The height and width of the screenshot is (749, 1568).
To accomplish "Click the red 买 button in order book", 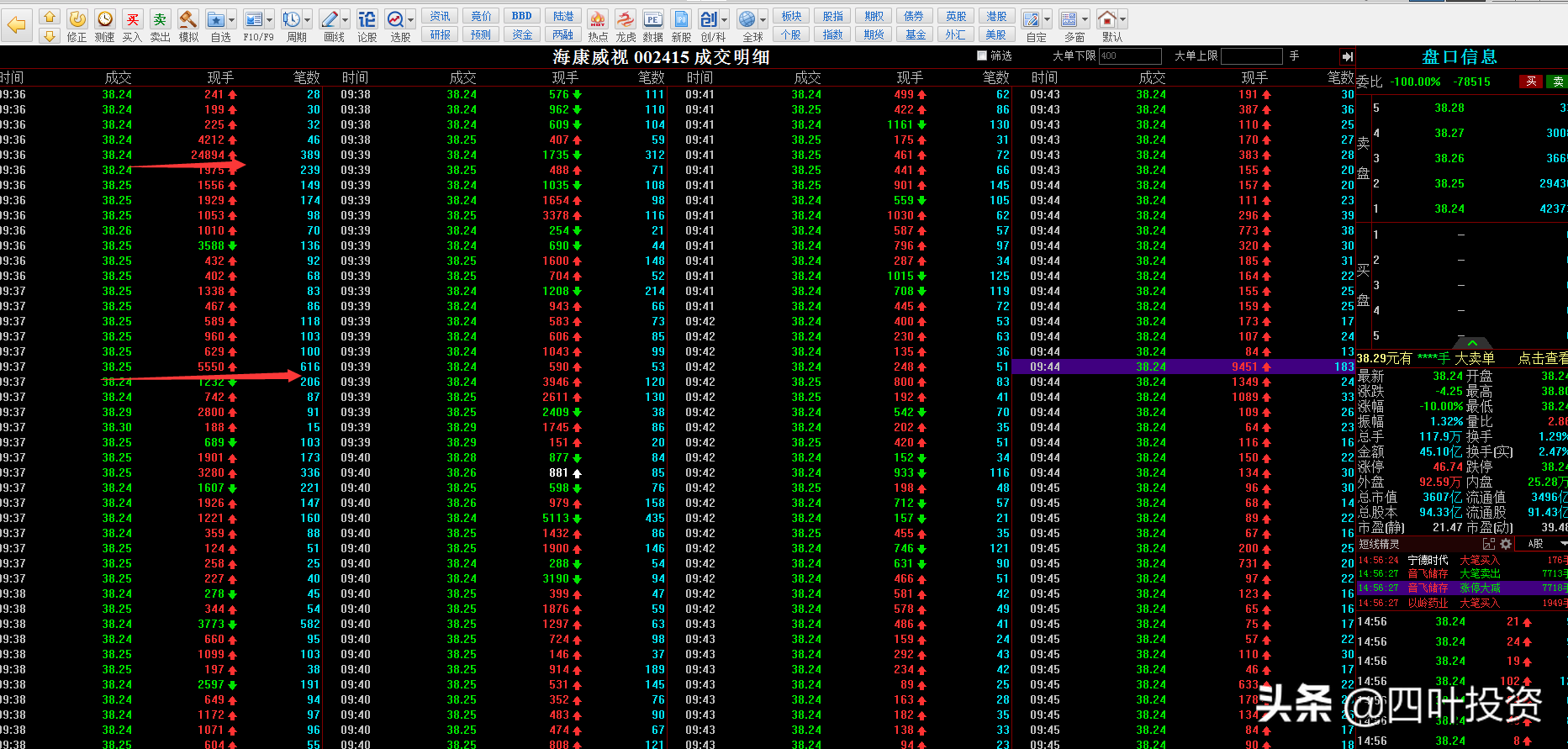I will point(1531,82).
